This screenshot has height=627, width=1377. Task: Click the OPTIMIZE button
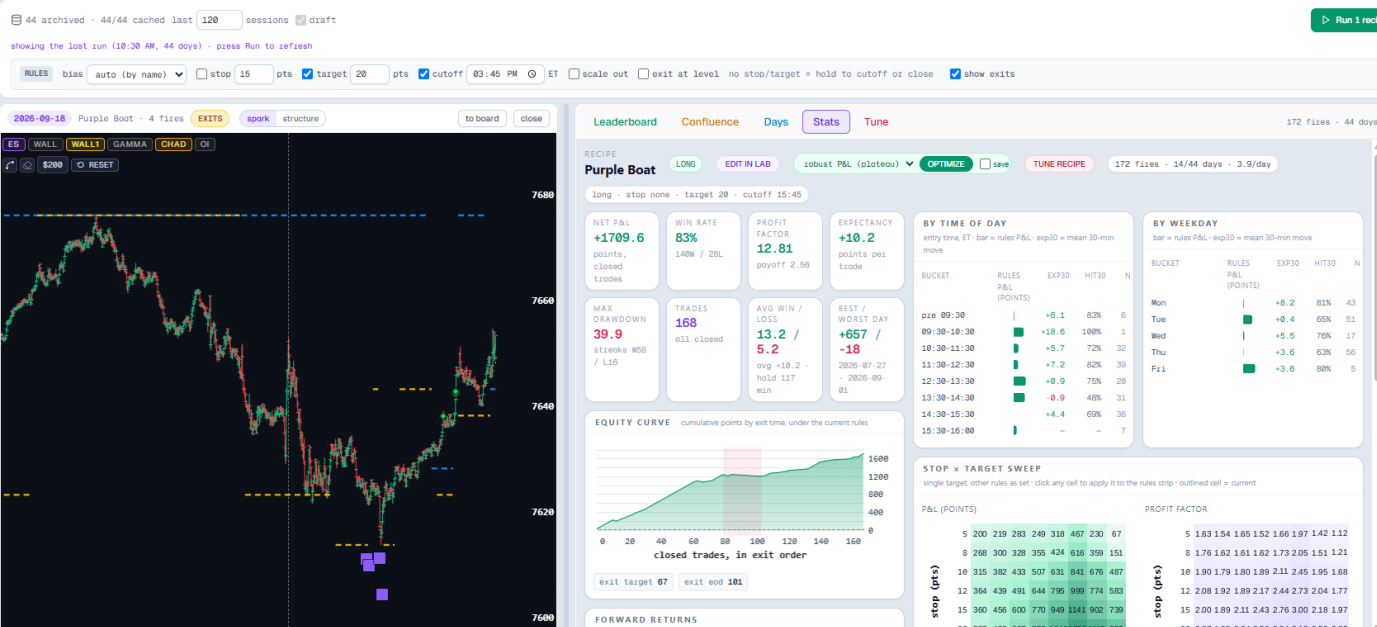[x=946, y=164]
